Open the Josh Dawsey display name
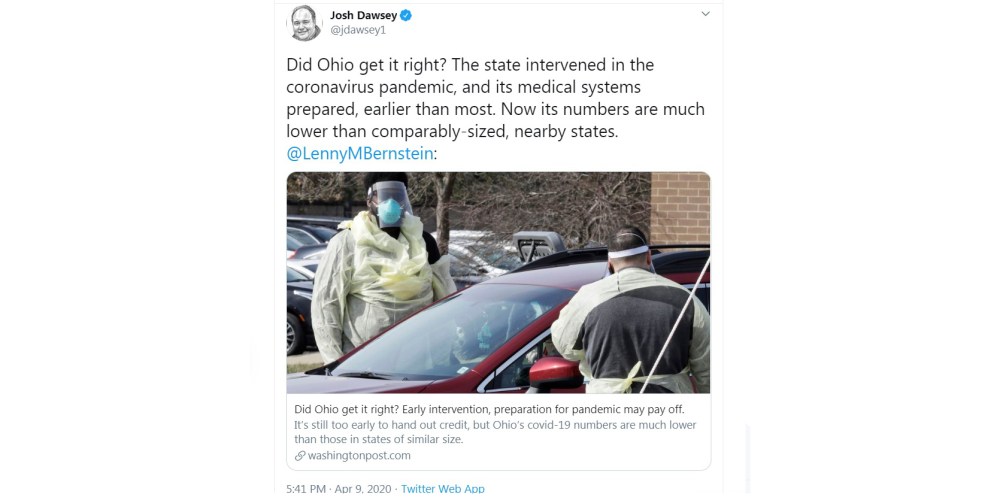 (364, 15)
